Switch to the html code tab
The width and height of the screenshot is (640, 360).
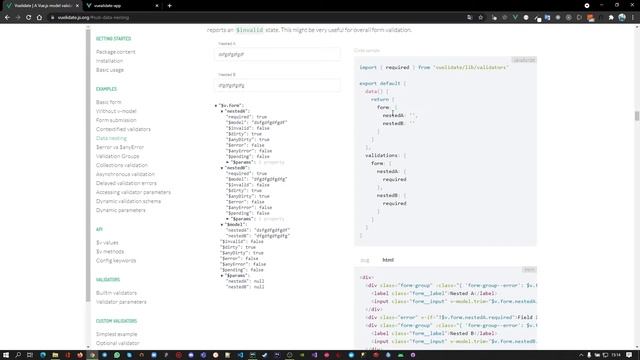coord(388,260)
